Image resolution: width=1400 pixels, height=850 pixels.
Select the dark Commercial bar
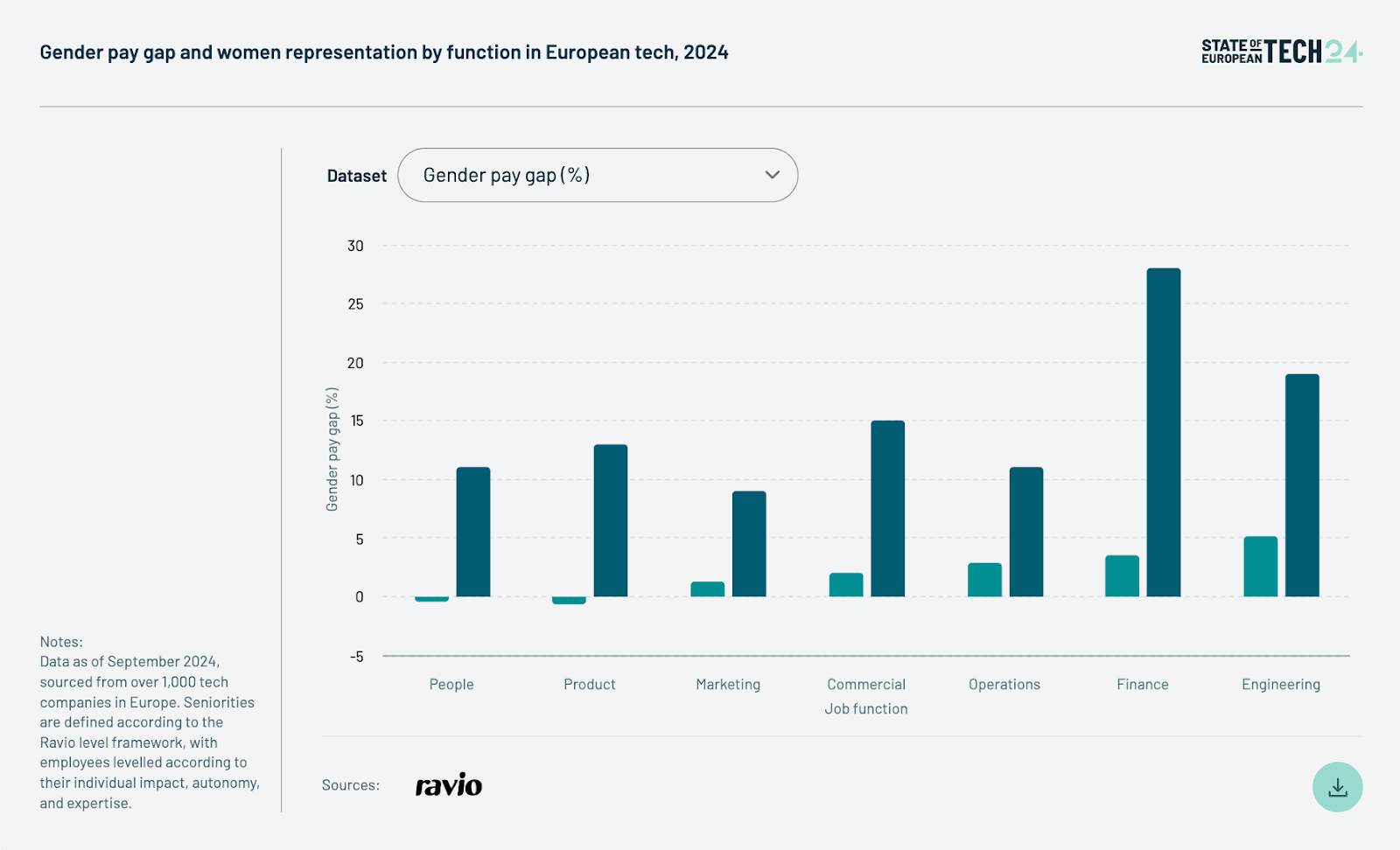(887, 509)
